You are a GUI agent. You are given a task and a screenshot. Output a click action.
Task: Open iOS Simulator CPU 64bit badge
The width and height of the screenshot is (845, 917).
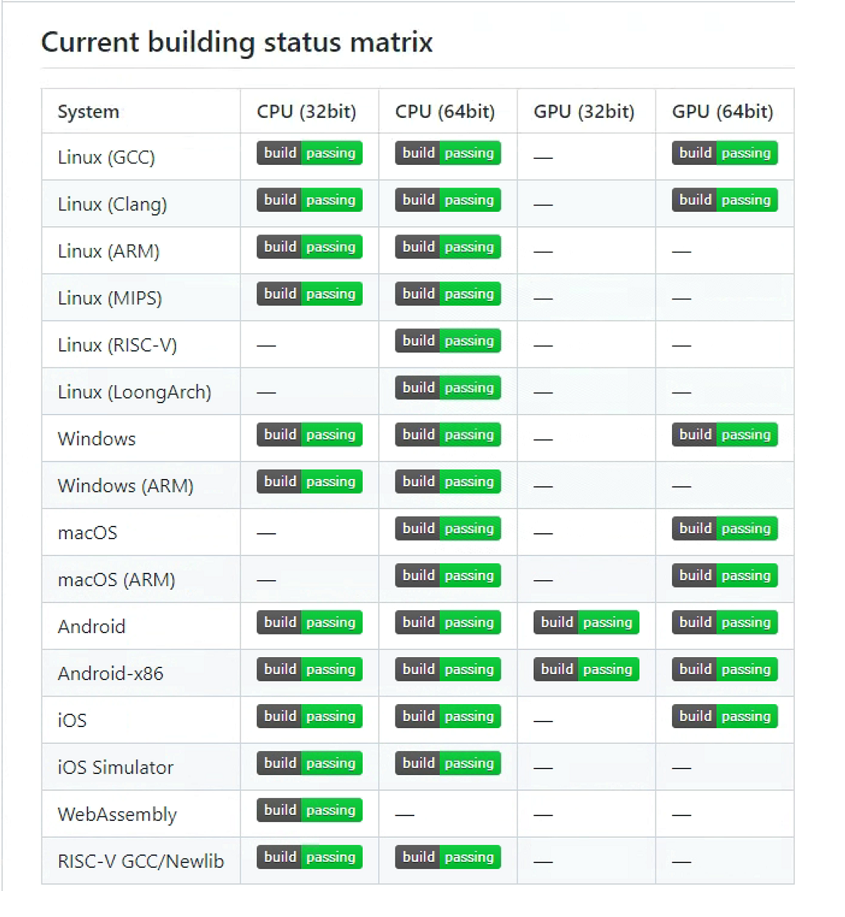coord(447,763)
